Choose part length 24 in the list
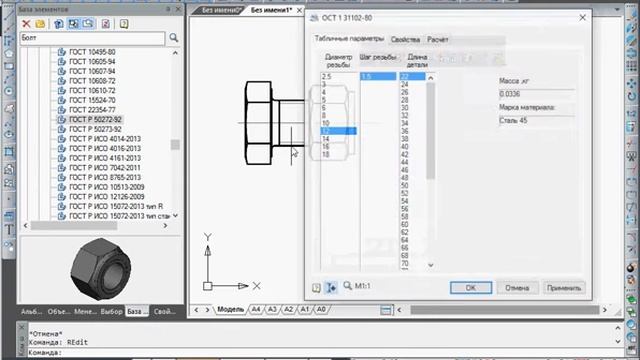640x360 pixels. click(412, 84)
